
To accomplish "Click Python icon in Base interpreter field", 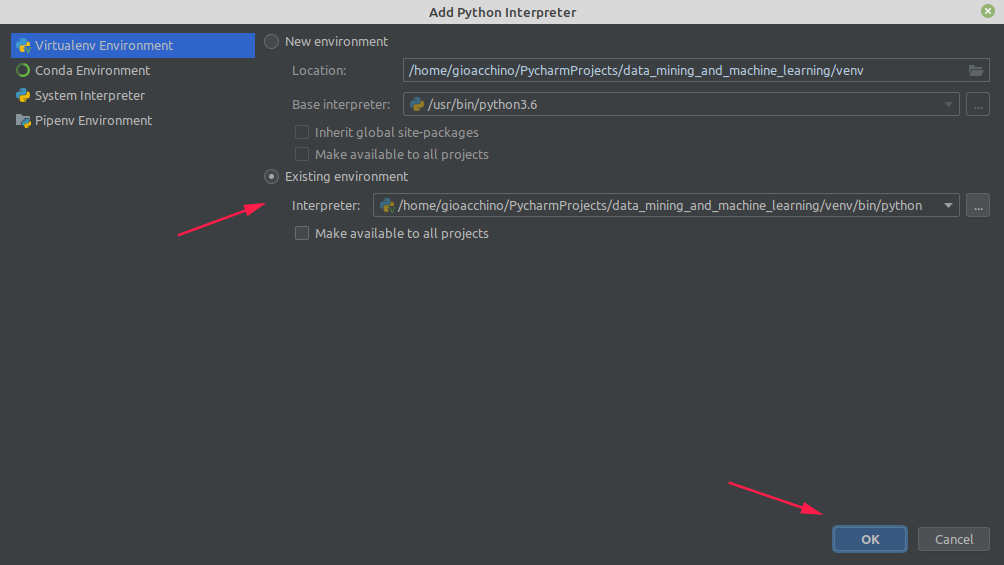I will (417, 104).
